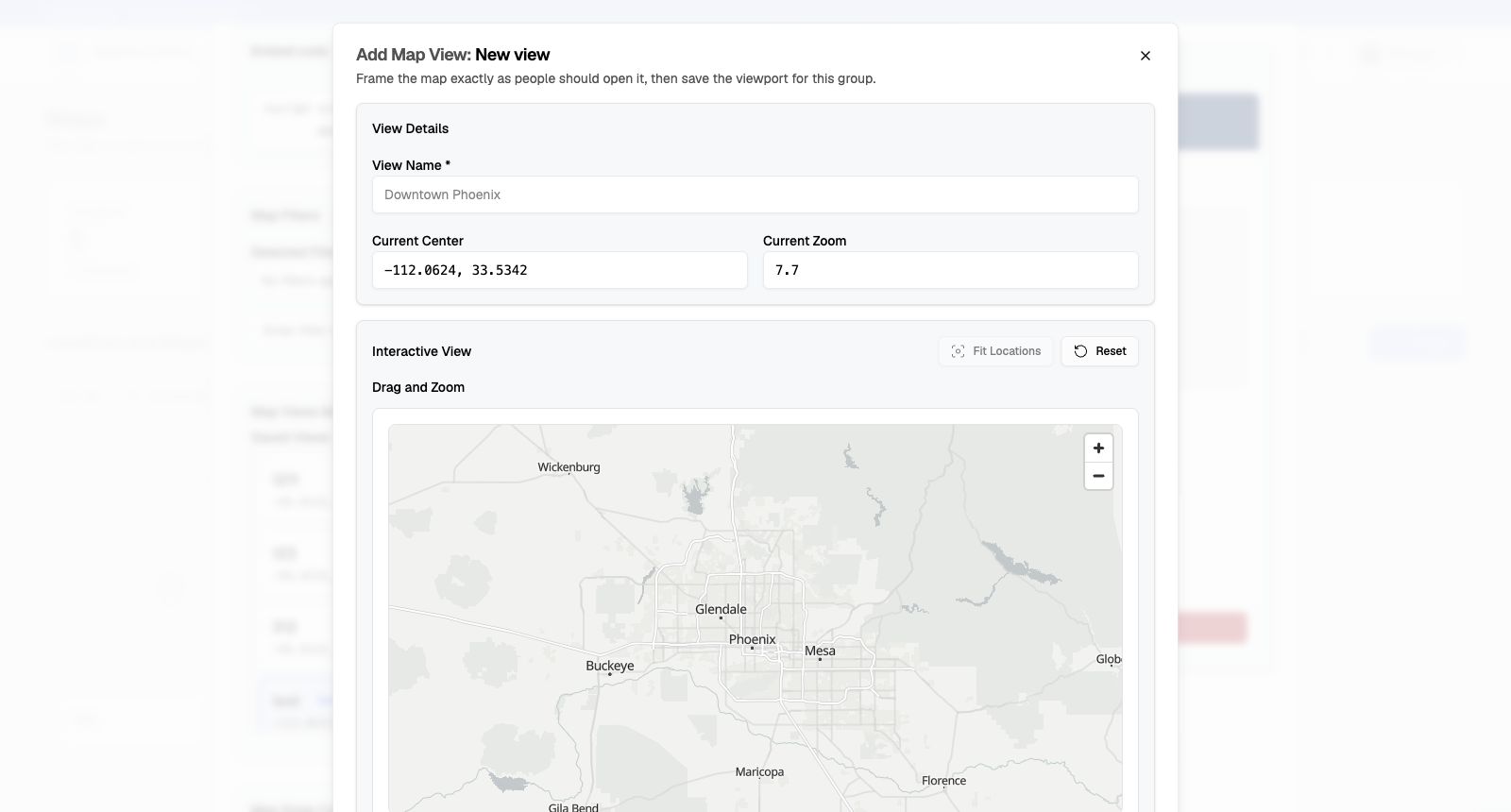The width and height of the screenshot is (1511, 812).
Task: Zoom out the map with minus
Action: (x=1098, y=476)
